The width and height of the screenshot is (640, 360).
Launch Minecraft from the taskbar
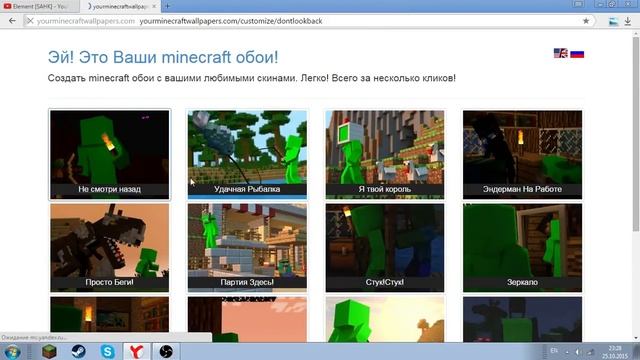click(x=49, y=351)
